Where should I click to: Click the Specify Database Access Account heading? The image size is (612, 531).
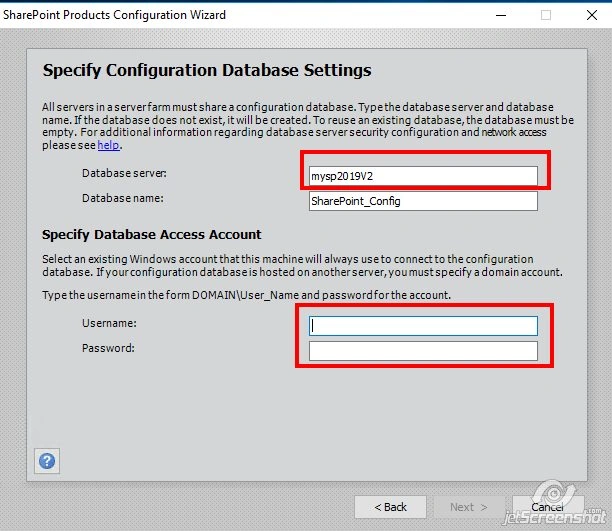[151, 235]
